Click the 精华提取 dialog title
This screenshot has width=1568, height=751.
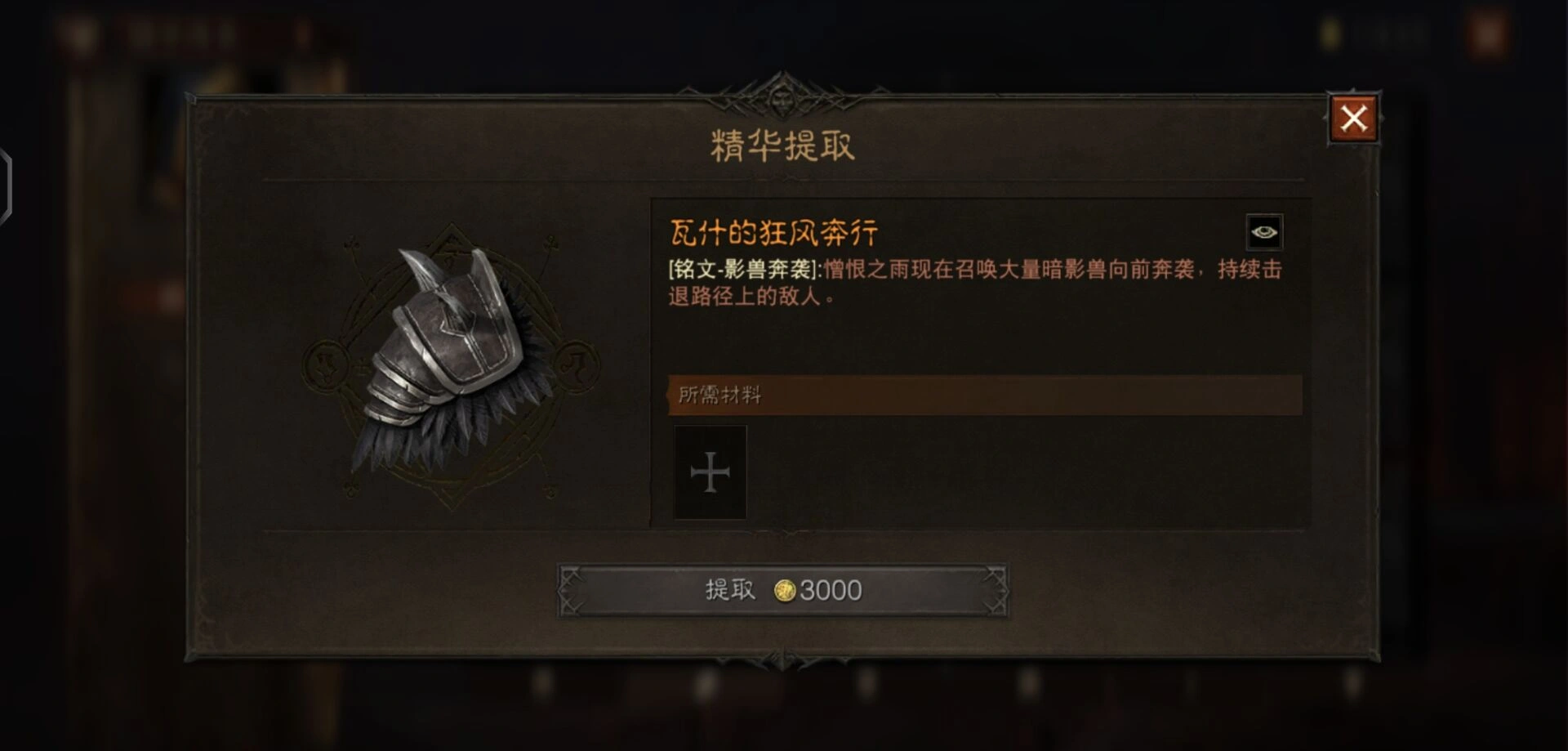tap(782, 145)
